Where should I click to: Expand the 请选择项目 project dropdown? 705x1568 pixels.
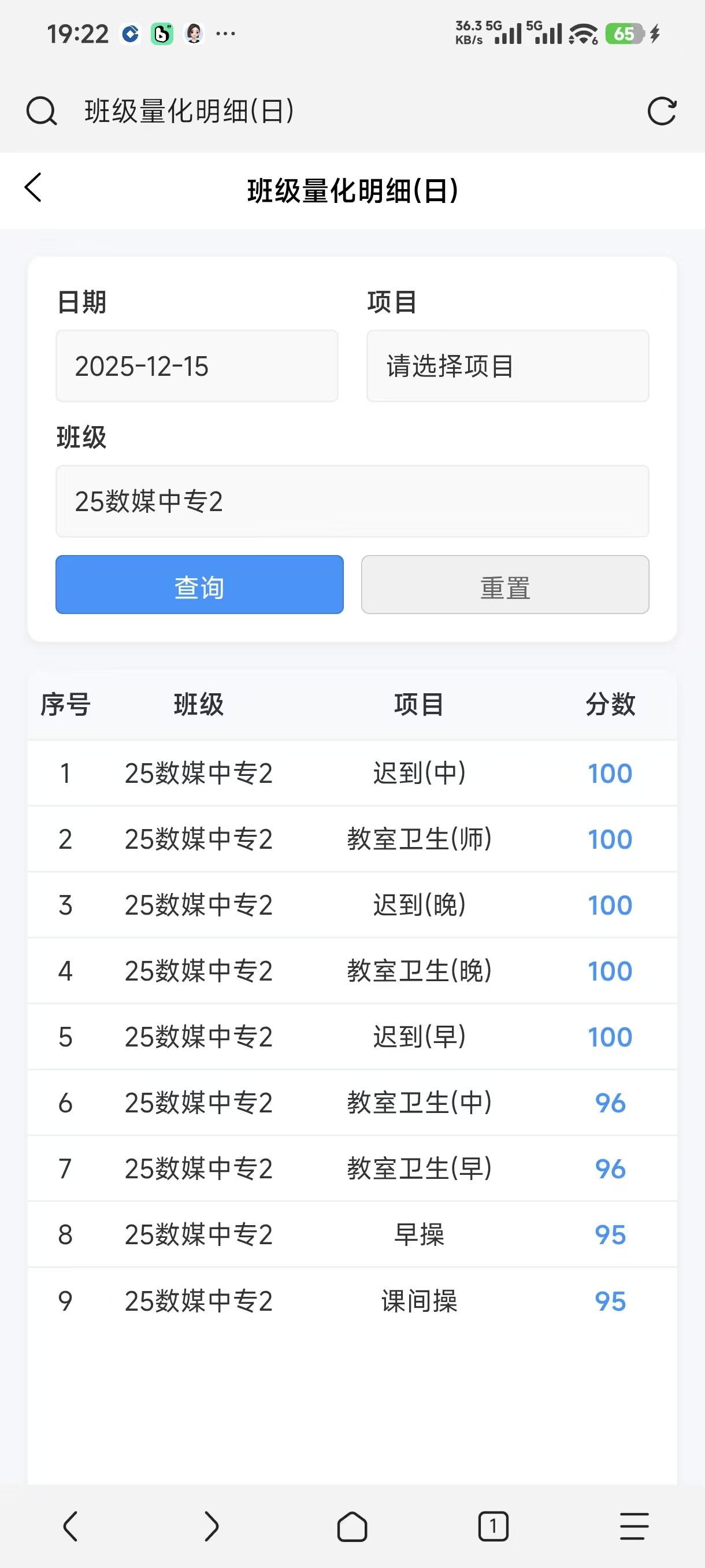point(507,367)
